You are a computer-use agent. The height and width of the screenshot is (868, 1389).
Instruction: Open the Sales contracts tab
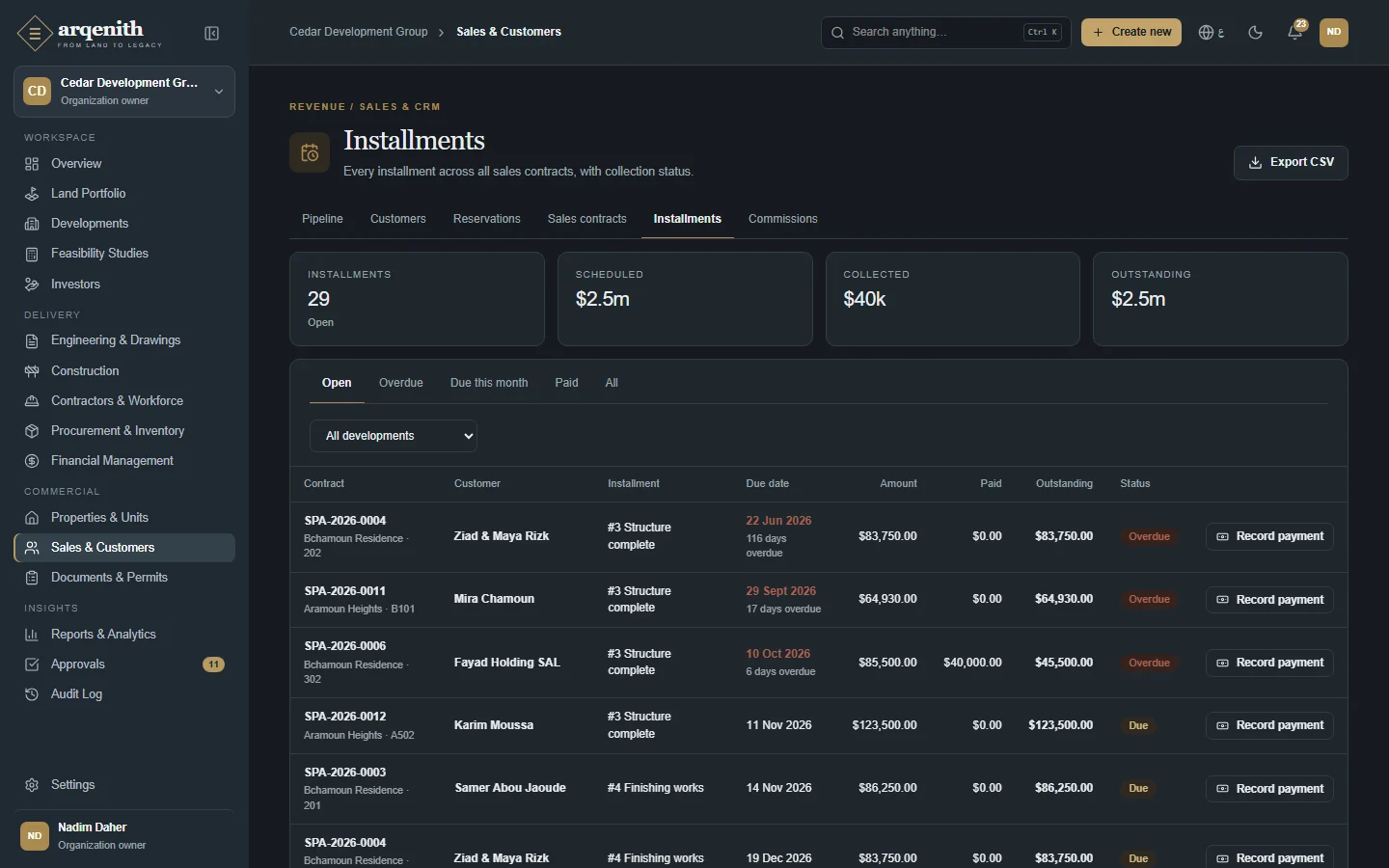click(x=587, y=219)
